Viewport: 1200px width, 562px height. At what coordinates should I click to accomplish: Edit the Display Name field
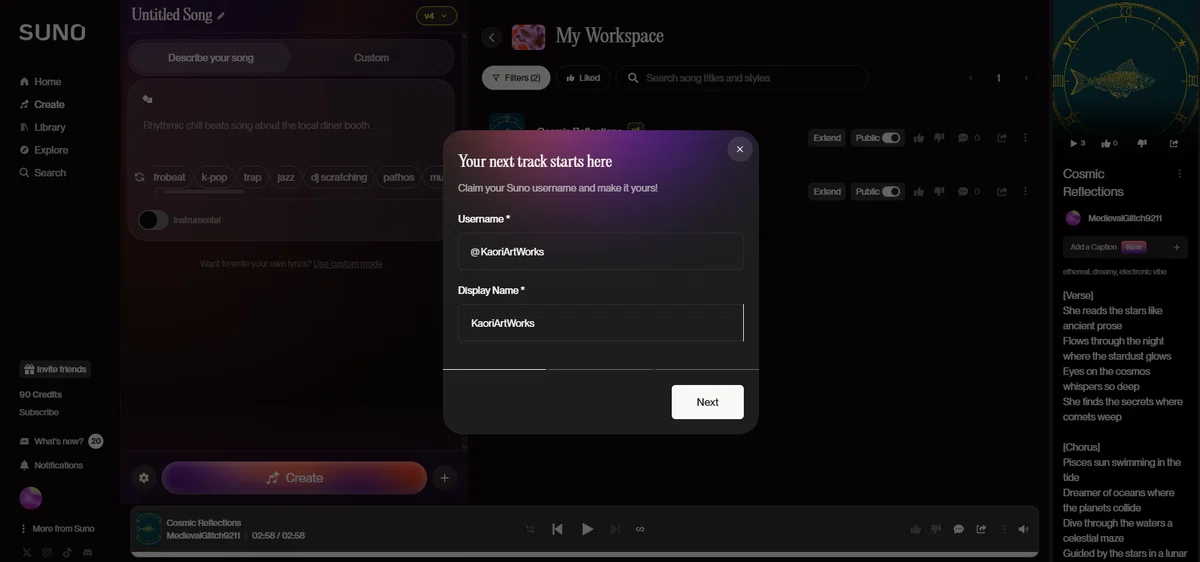point(601,323)
